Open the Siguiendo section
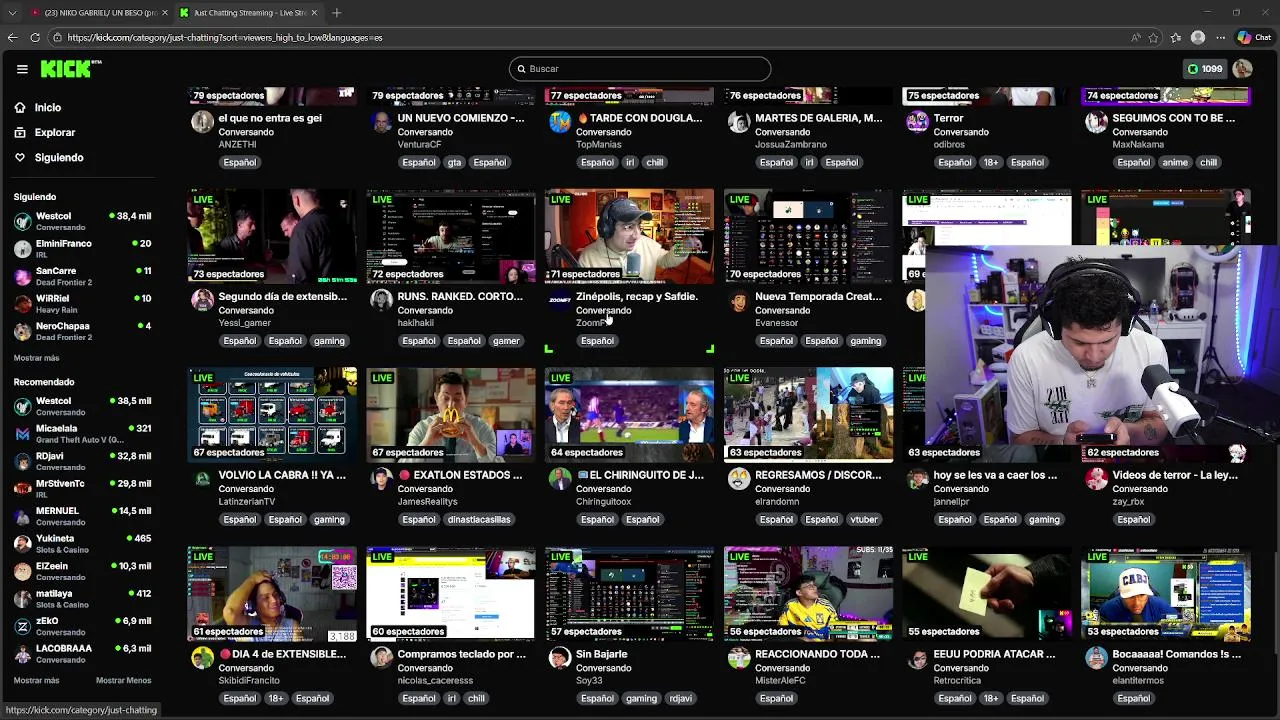 58,157
